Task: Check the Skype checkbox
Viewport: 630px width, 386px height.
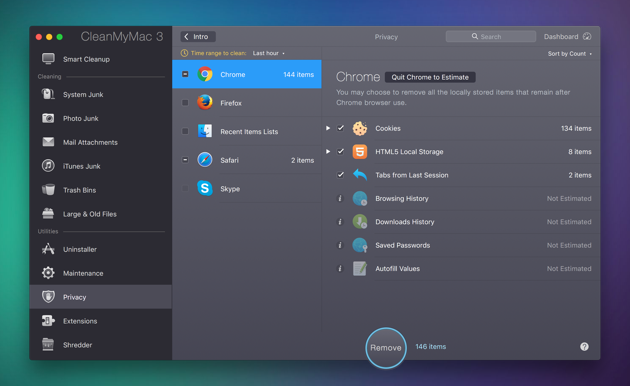Action: (x=185, y=188)
